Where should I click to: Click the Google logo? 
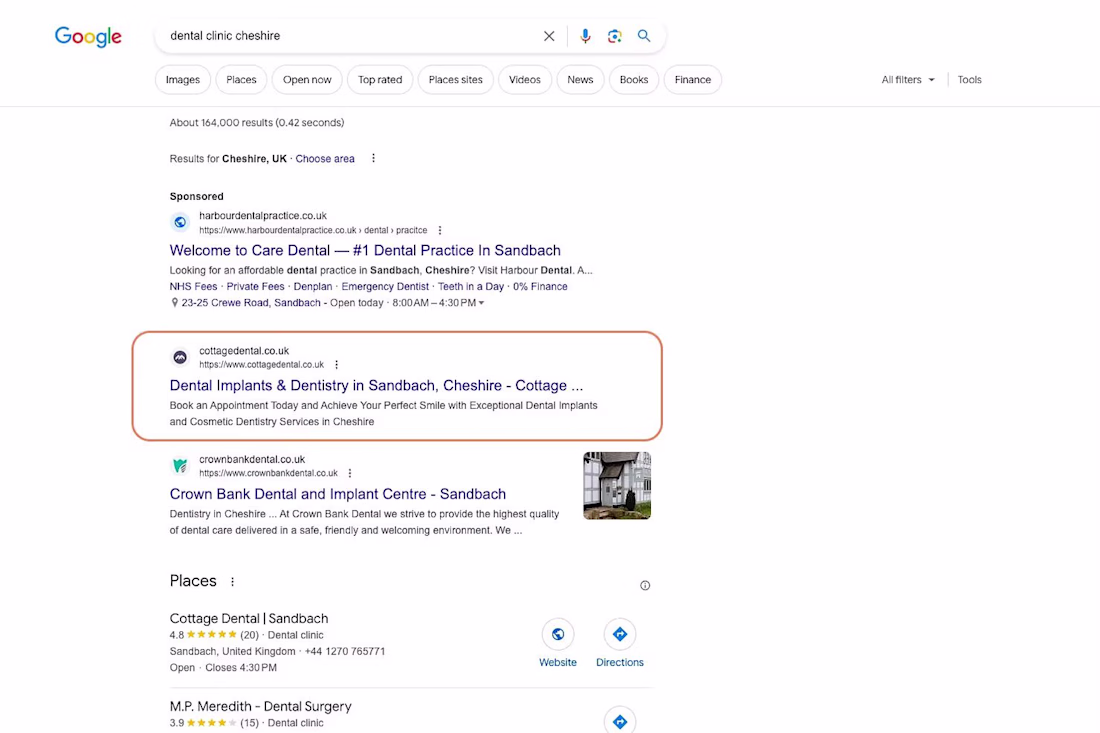[88, 37]
